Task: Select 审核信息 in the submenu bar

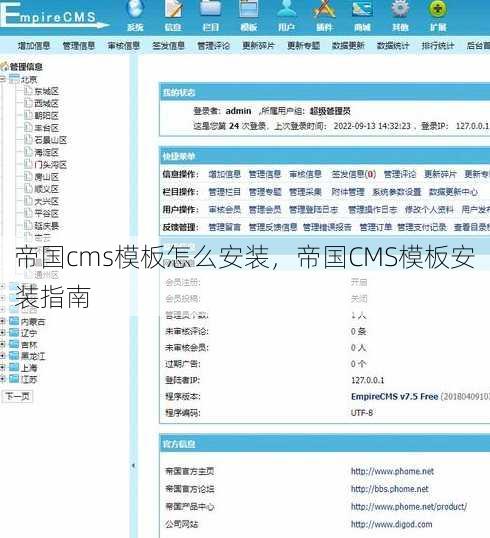Action: click(124, 46)
